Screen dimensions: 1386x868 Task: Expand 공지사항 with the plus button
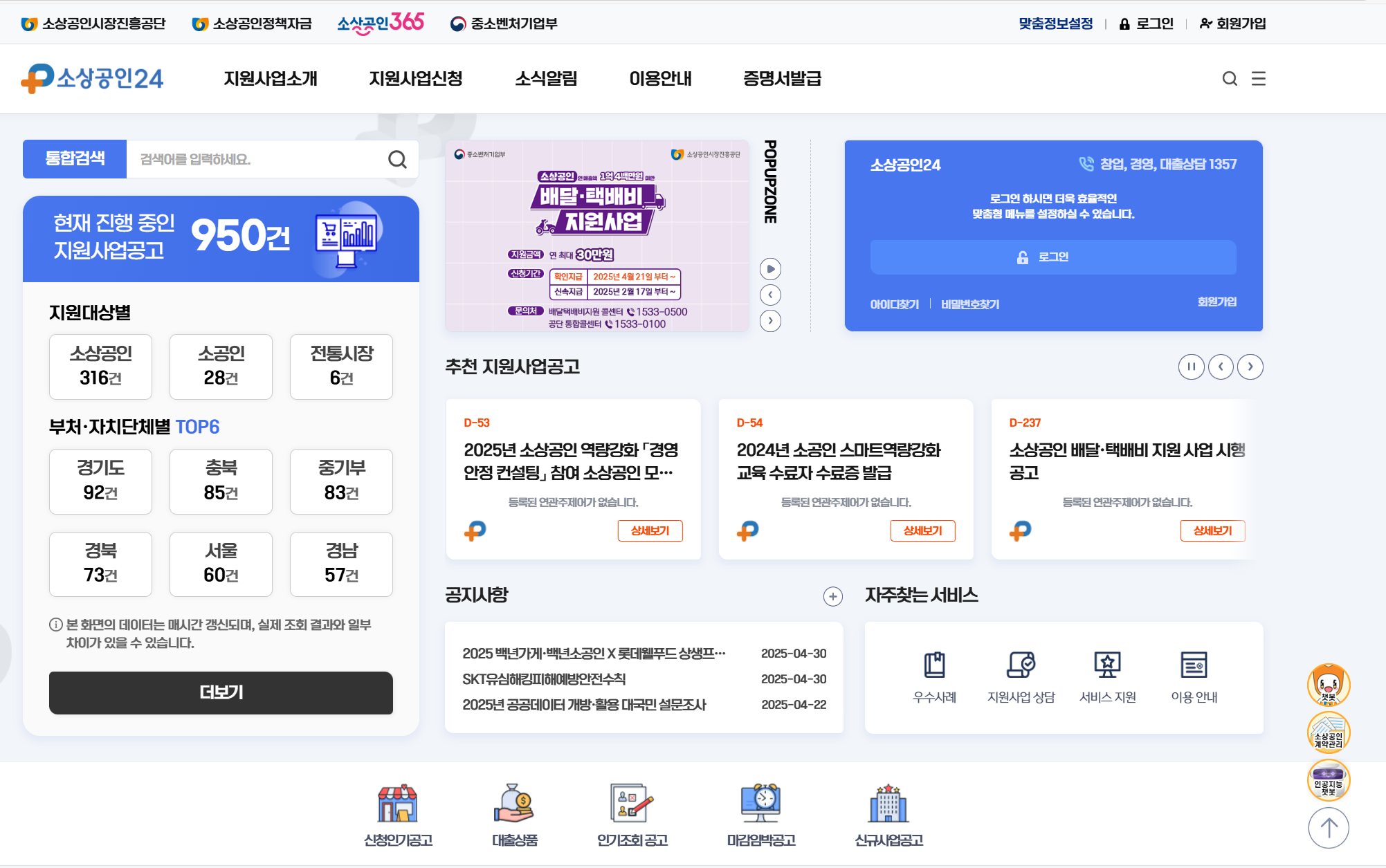pos(832,596)
